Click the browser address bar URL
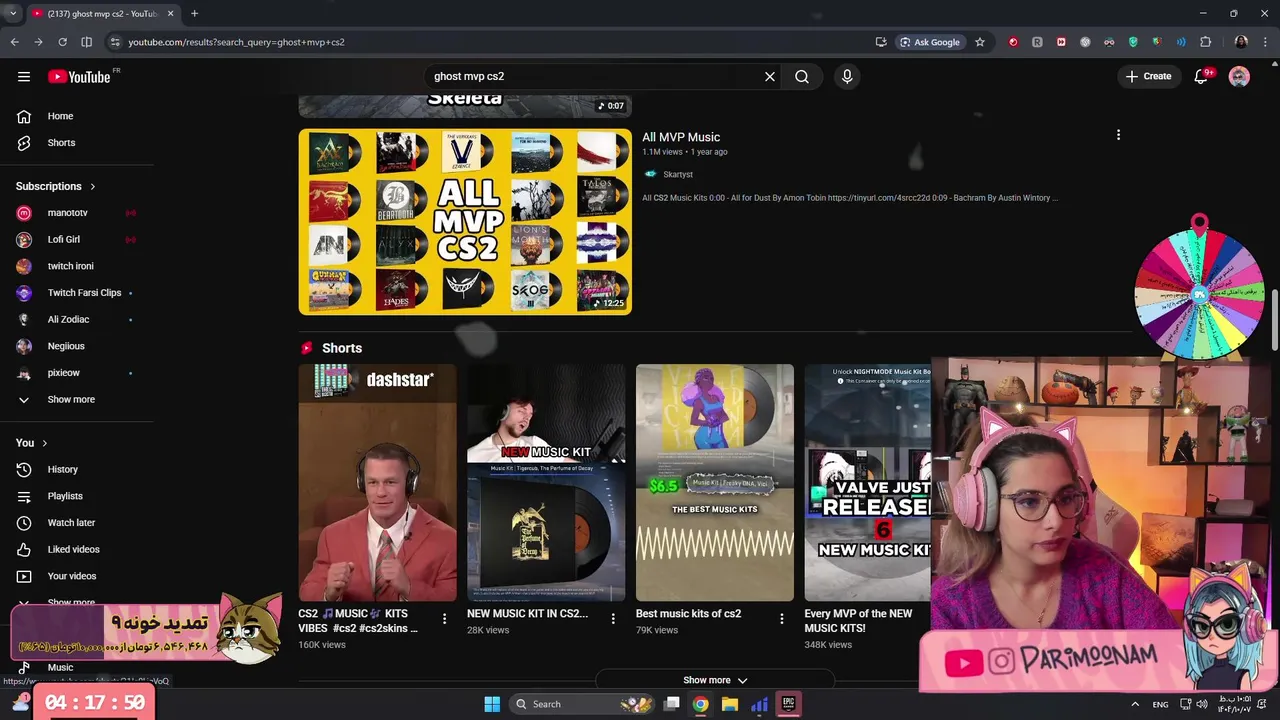Viewport: 1280px width, 720px height. click(x=236, y=42)
